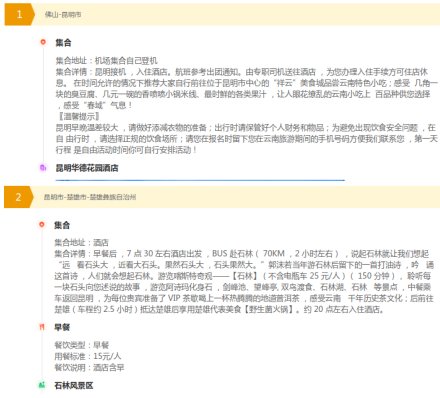Click the green scenery icon beside 石林风景区
The width and height of the screenshot is (440, 398).
click(x=42, y=385)
